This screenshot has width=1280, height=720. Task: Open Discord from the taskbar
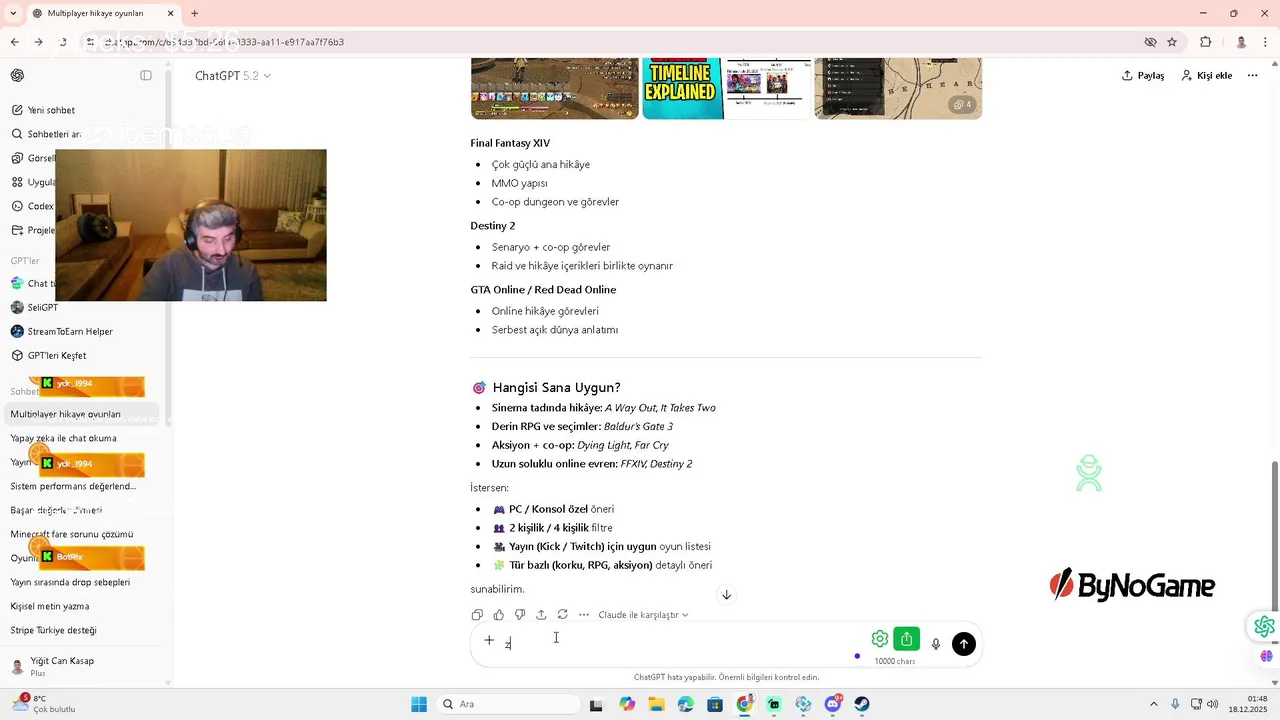pos(833,704)
